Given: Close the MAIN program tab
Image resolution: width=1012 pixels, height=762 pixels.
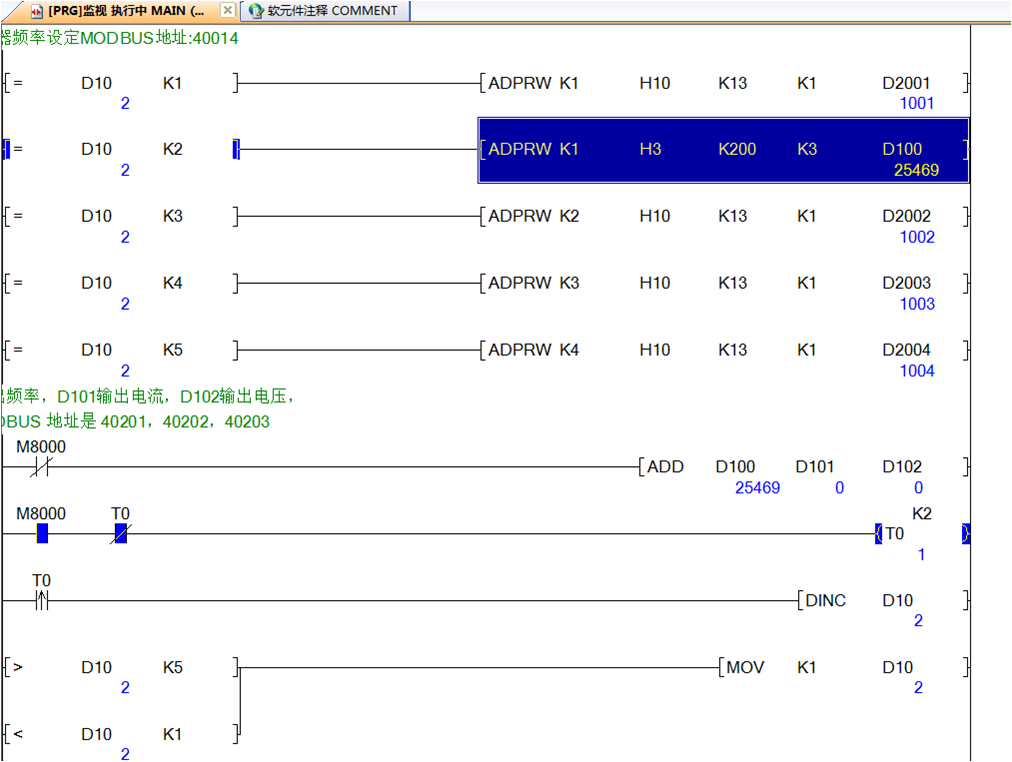Looking at the screenshot, I should click(227, 11).
